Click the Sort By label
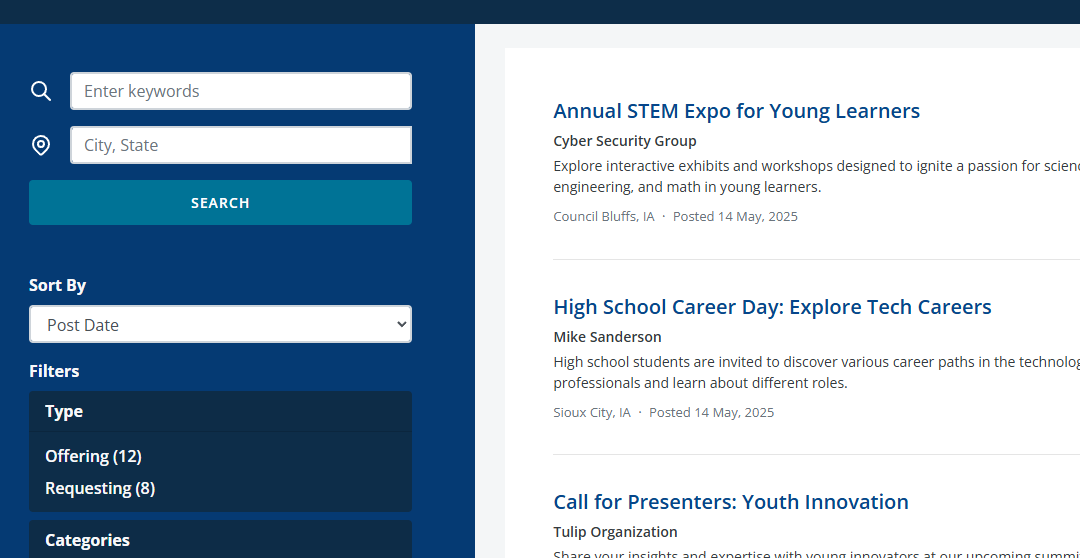 (x=57, y=285)
